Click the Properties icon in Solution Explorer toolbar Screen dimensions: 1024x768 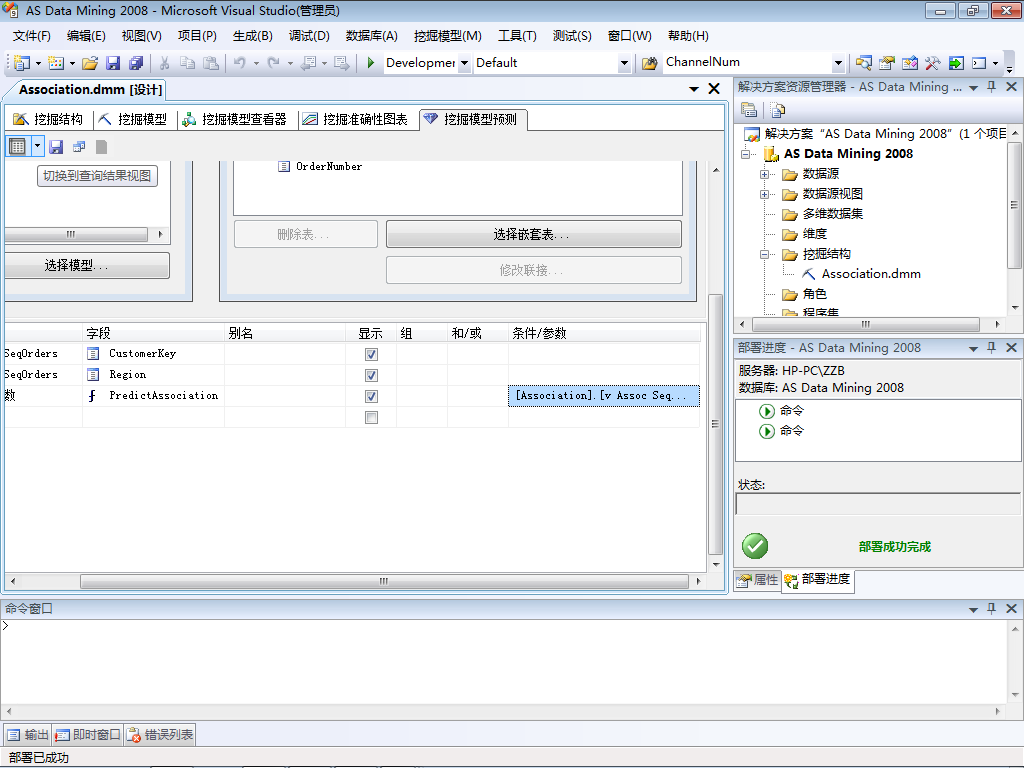[x=749, y=110]
